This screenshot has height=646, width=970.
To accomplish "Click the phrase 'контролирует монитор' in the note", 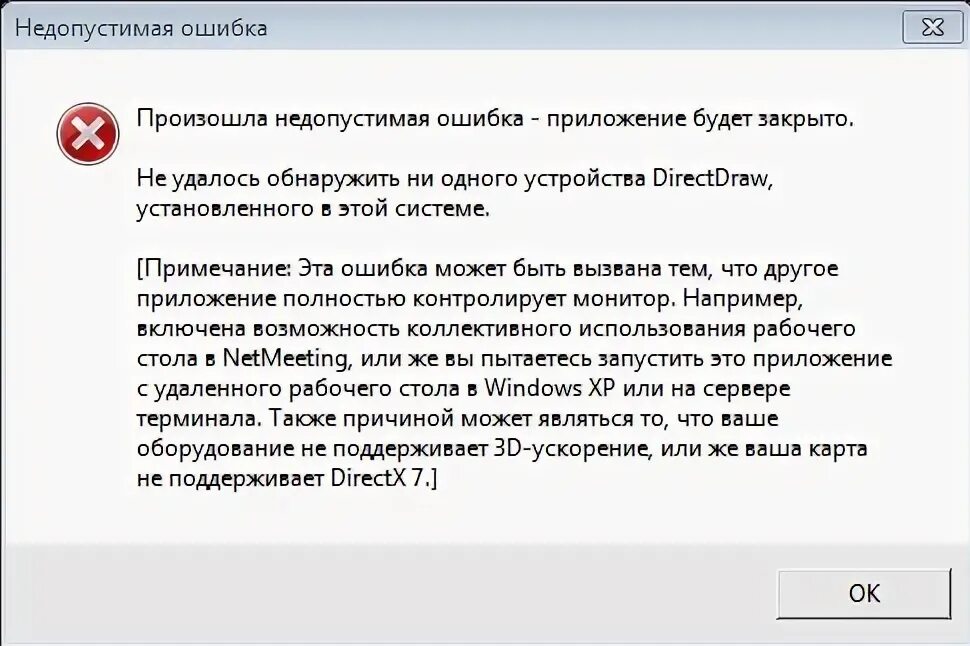I will (544, 299).
